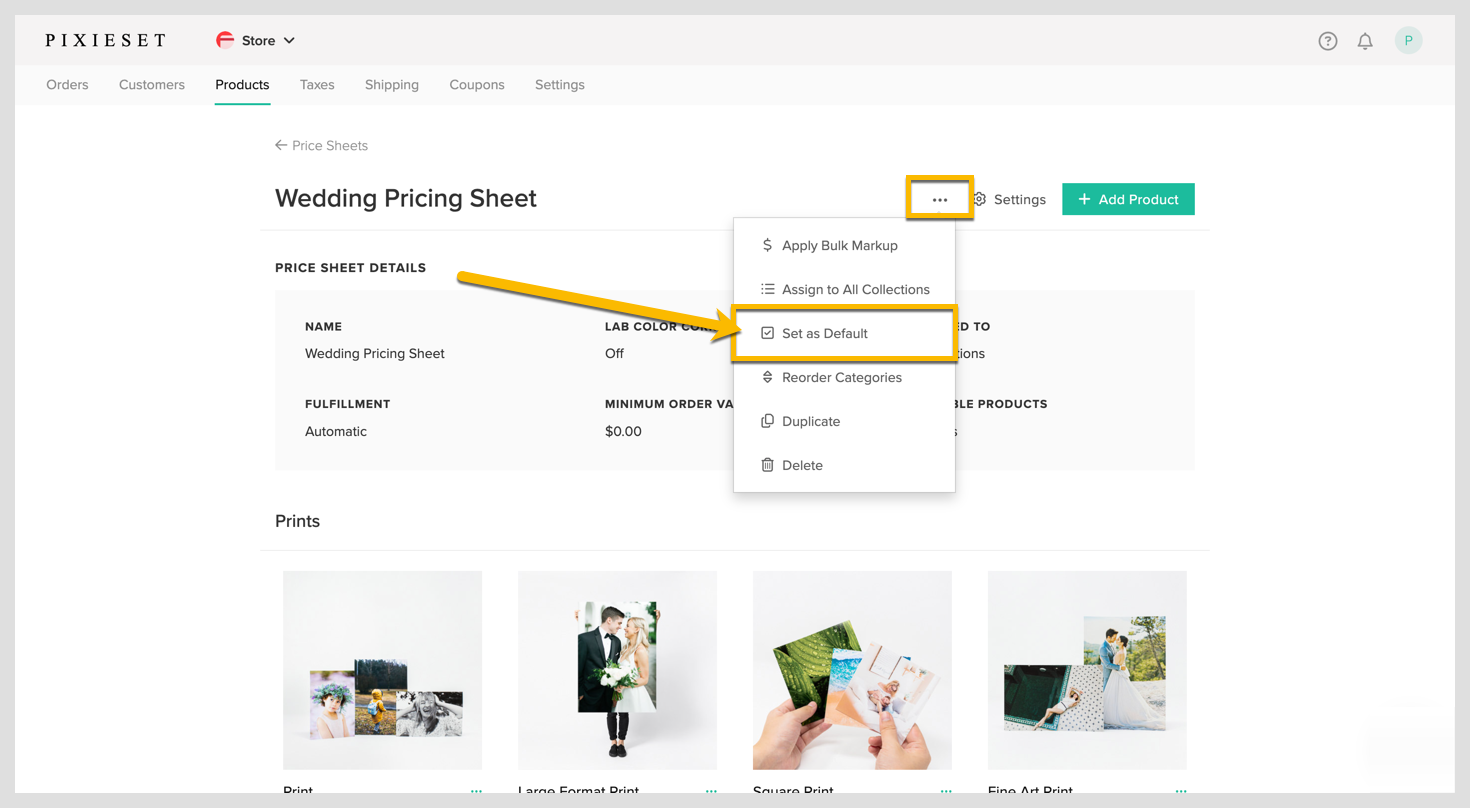
Task: Click the red Store logo icon
Action: 225,41
